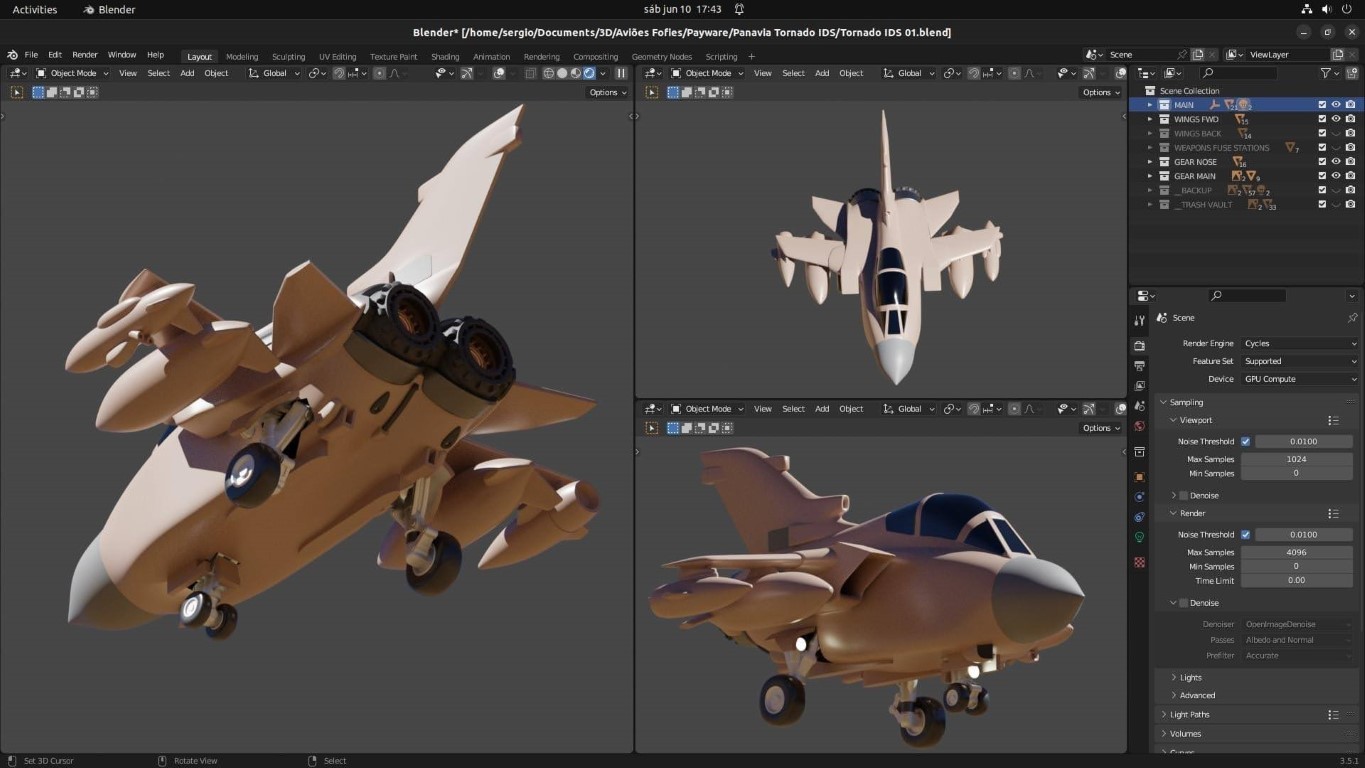Click the Viewport Max Samples field
This screenshot has width=1365, height=768.
(1296, 459)
